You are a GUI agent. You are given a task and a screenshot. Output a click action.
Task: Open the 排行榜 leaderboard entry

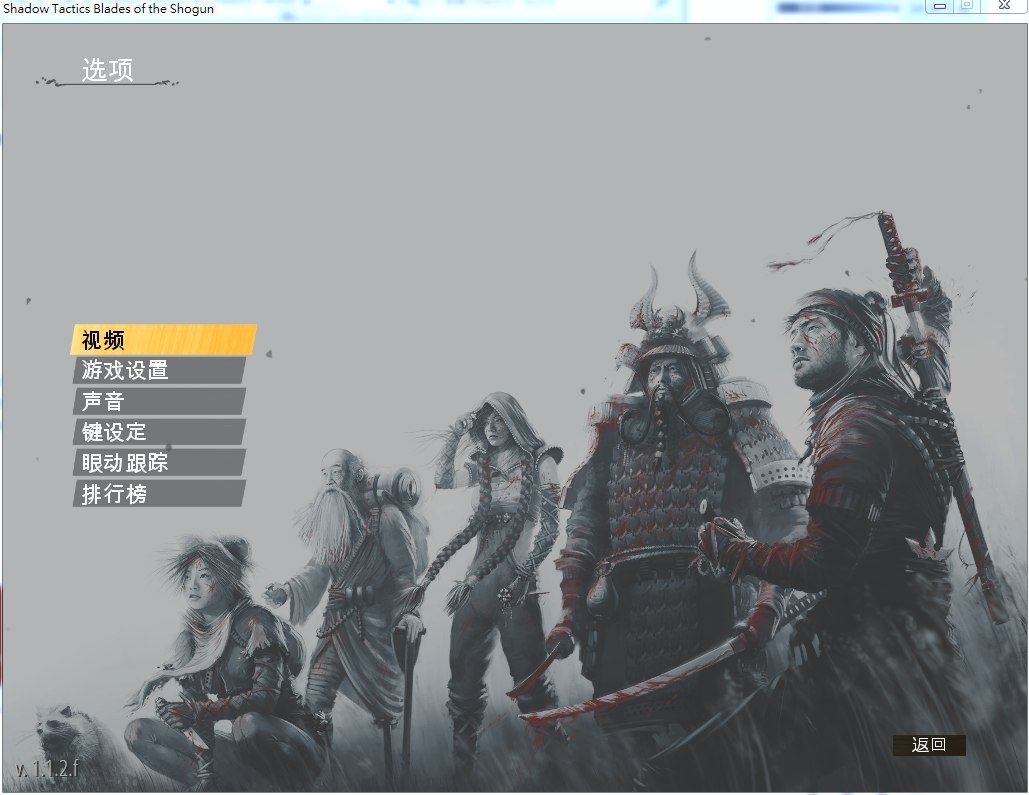pyautogui.click(x=159, y=494)
